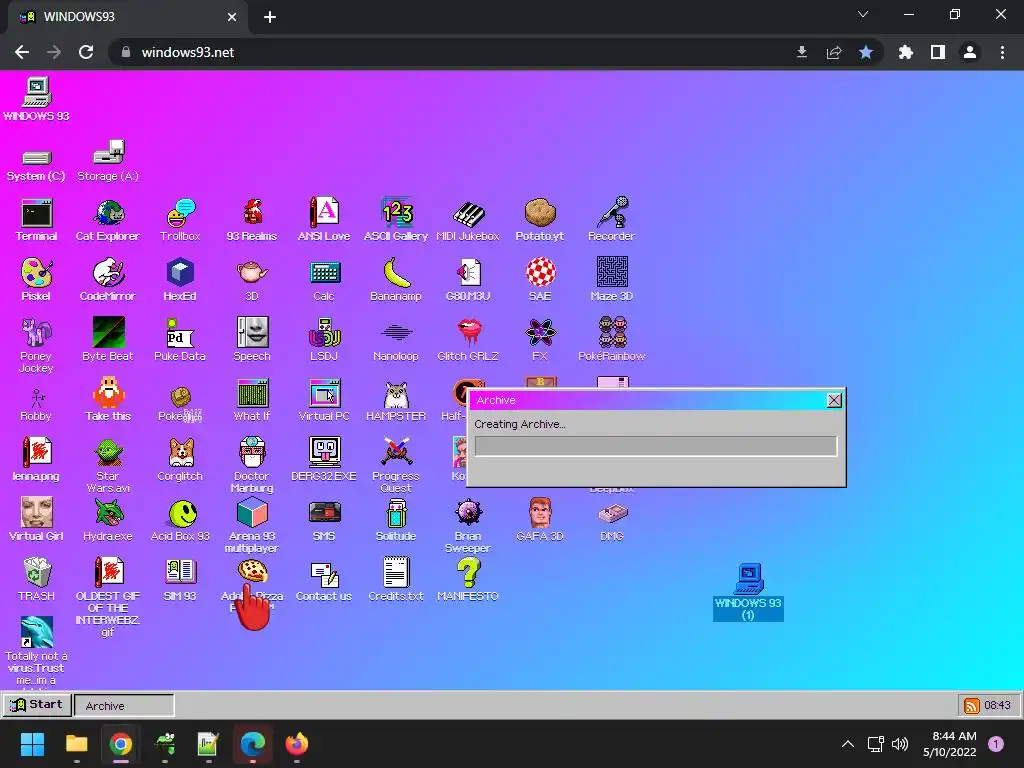Open the HexEd icon

pyautogui.click(x=180, y=280)
